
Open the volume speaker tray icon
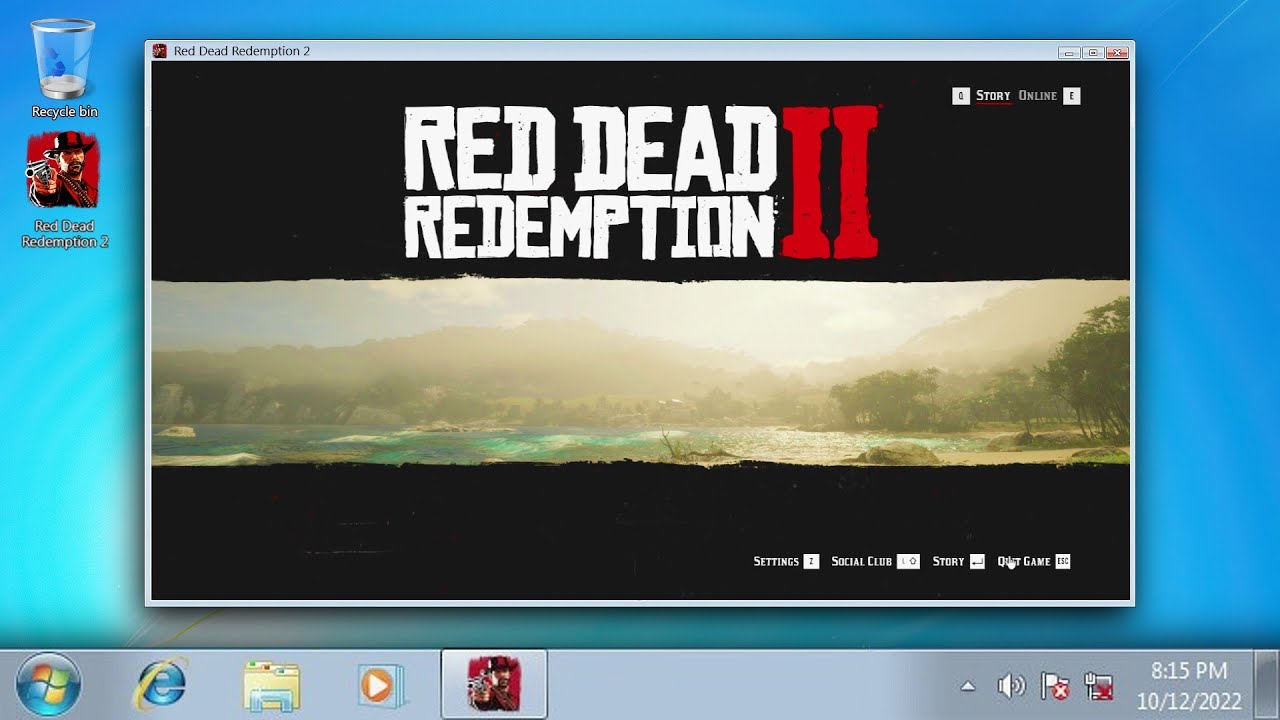(1011, 686)
